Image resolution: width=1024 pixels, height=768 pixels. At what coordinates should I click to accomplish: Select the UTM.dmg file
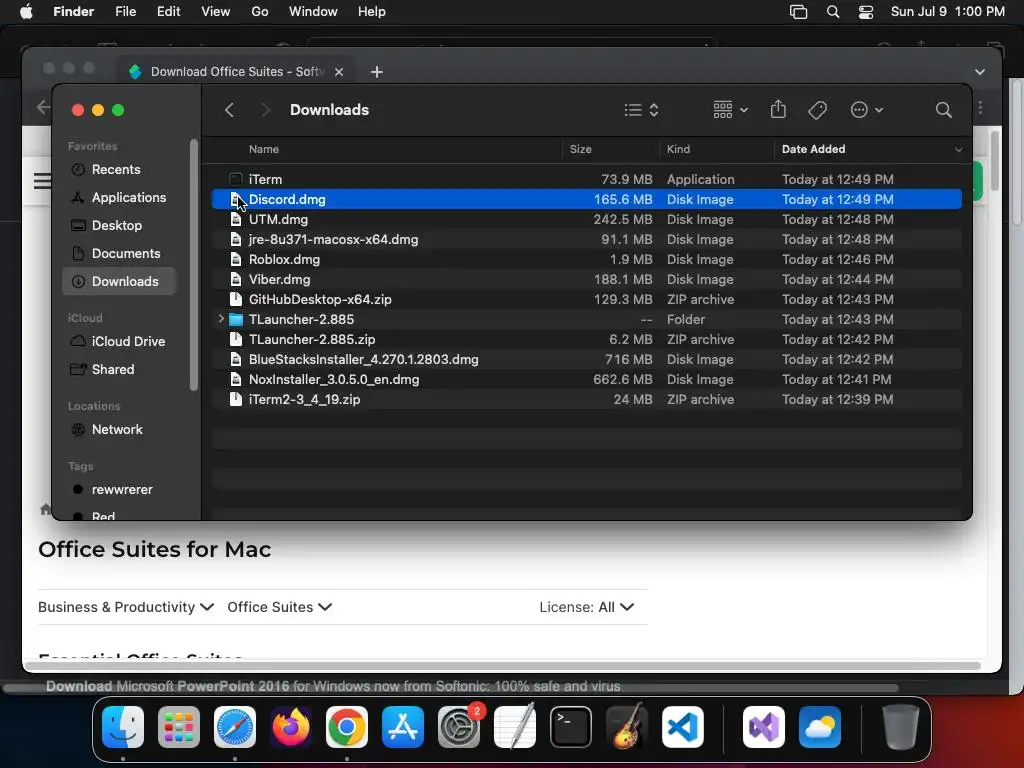(x=586, y=219)
